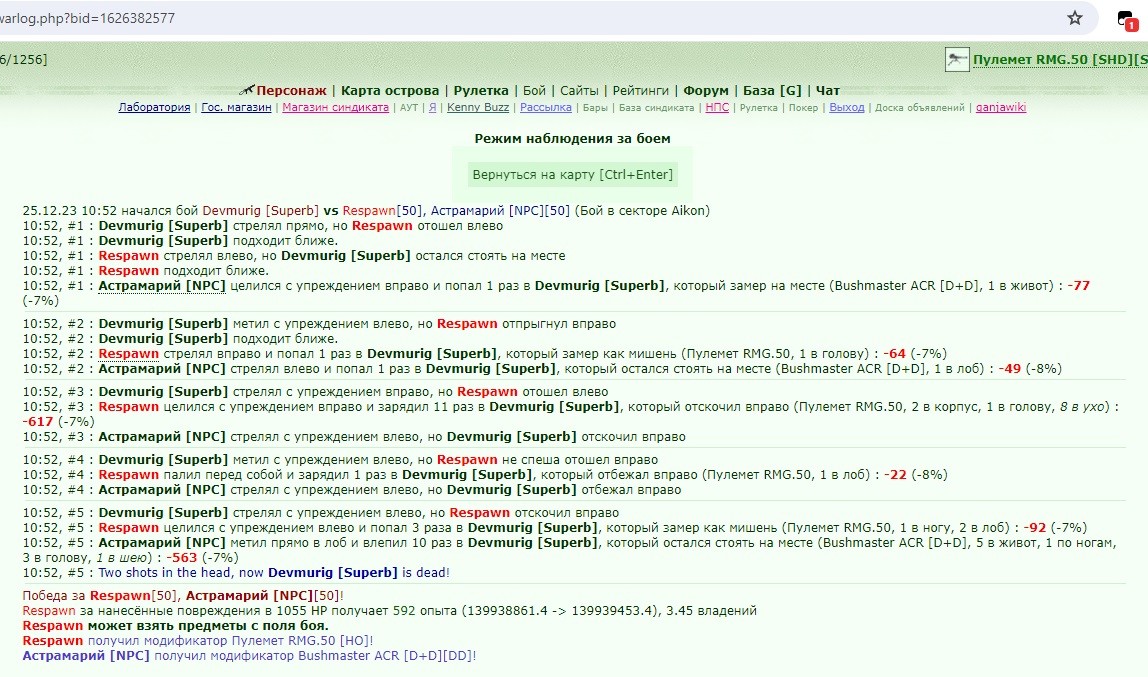Open Devmurig [Superb] in the battle header
This screenshot has width=1148, height=677.
click(261, 211)
